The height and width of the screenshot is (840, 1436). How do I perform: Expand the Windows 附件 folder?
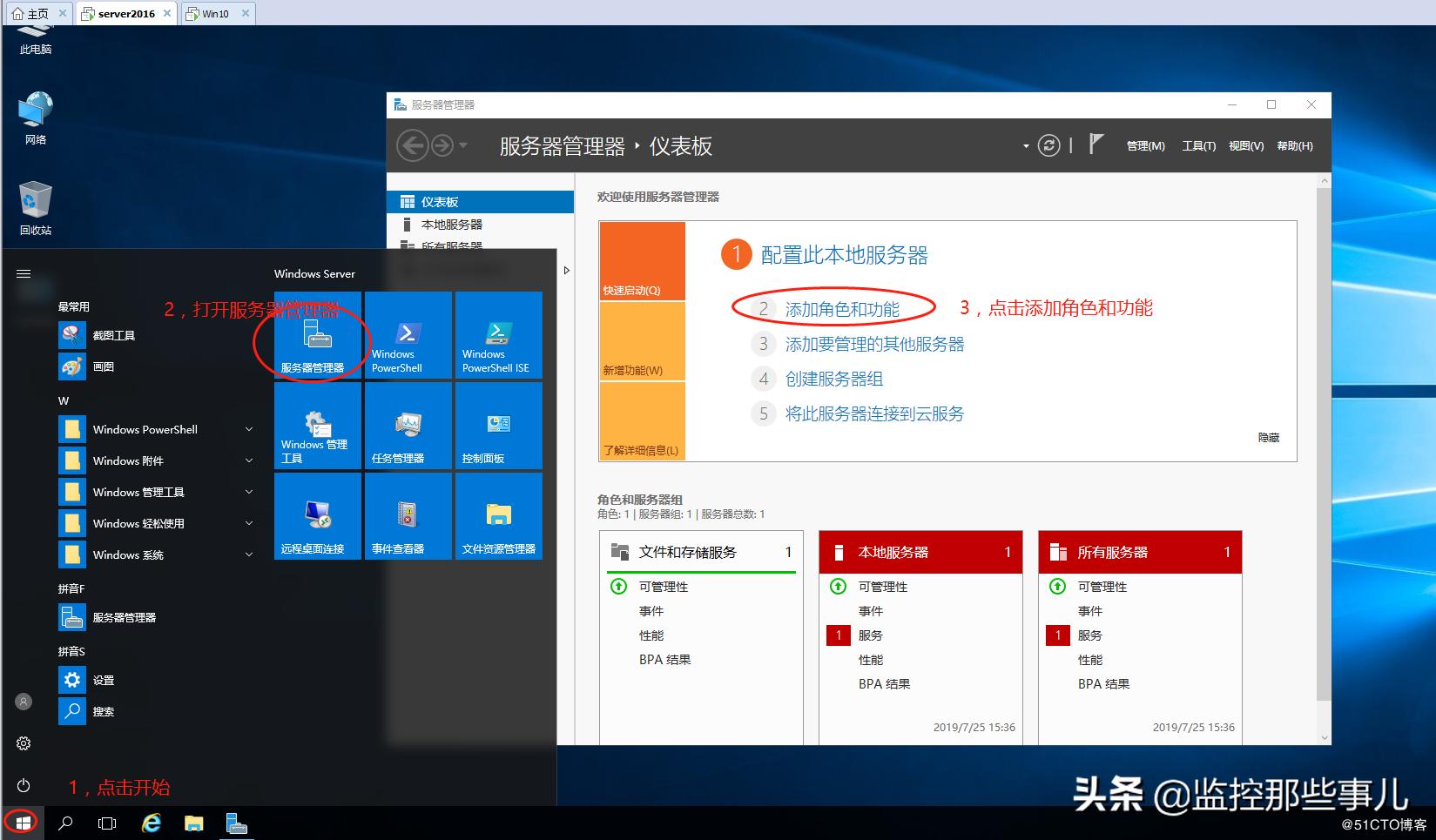[249, 460]
